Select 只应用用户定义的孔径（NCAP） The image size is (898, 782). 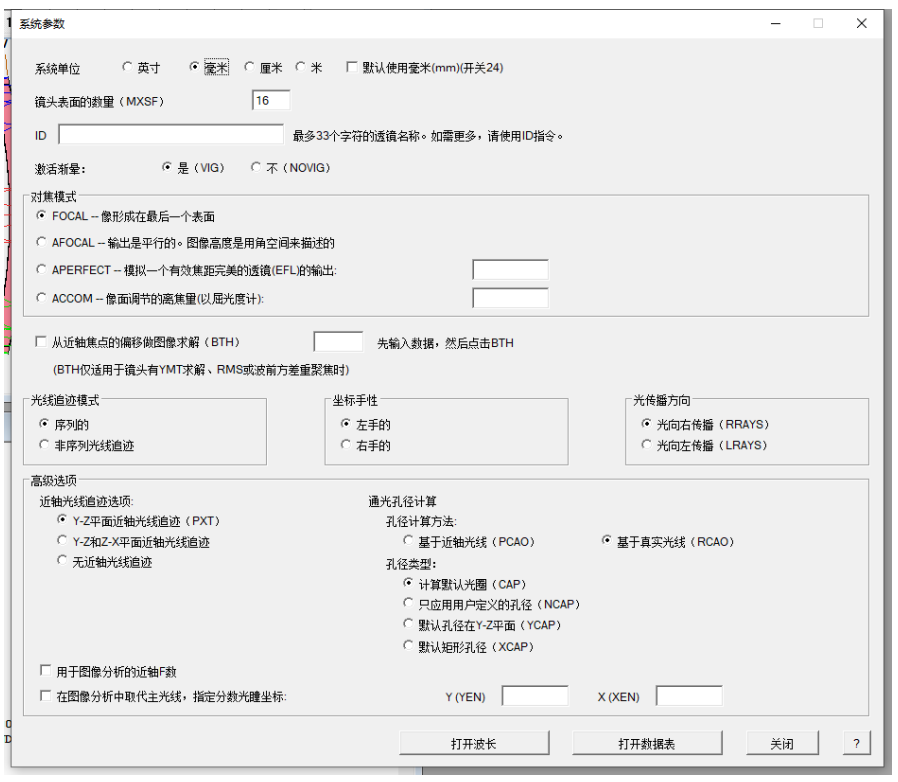[408, 604]
